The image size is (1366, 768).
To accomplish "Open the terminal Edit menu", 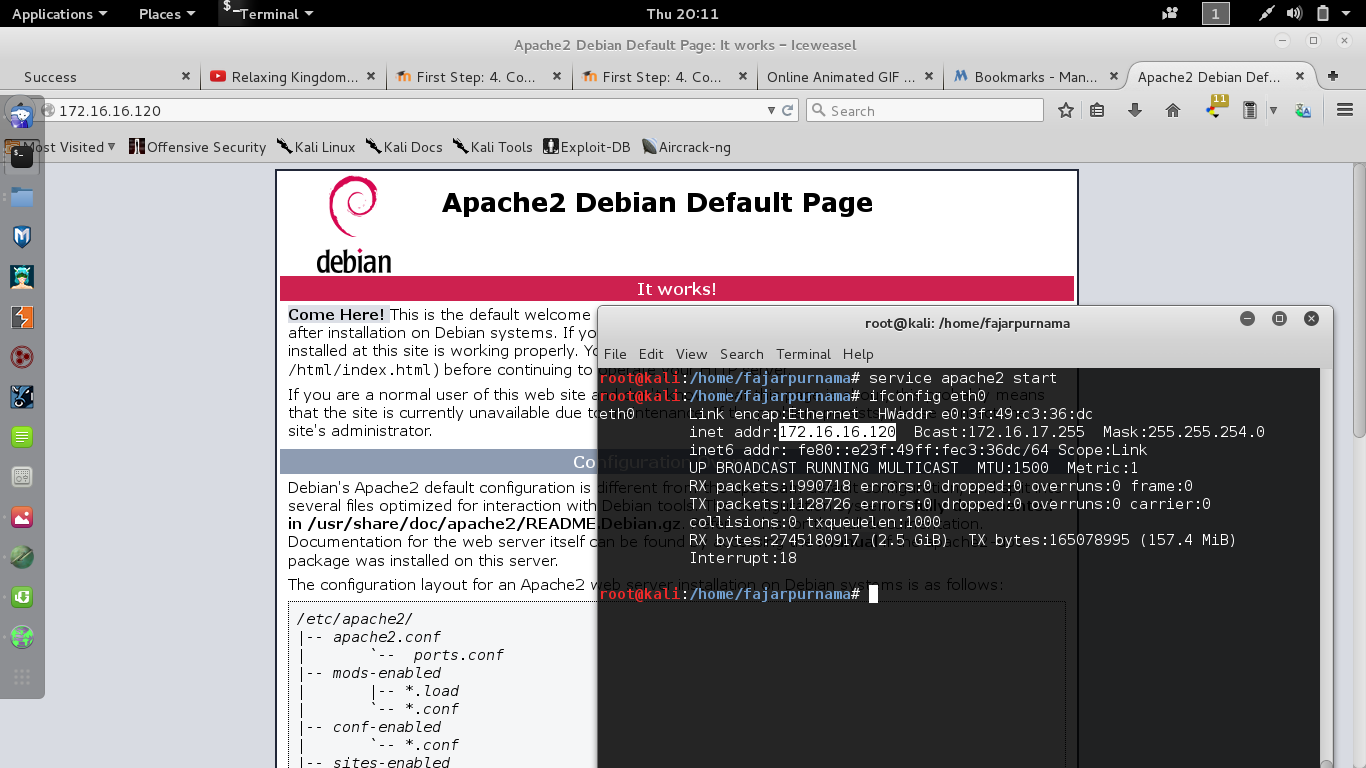I will (651, 354).
